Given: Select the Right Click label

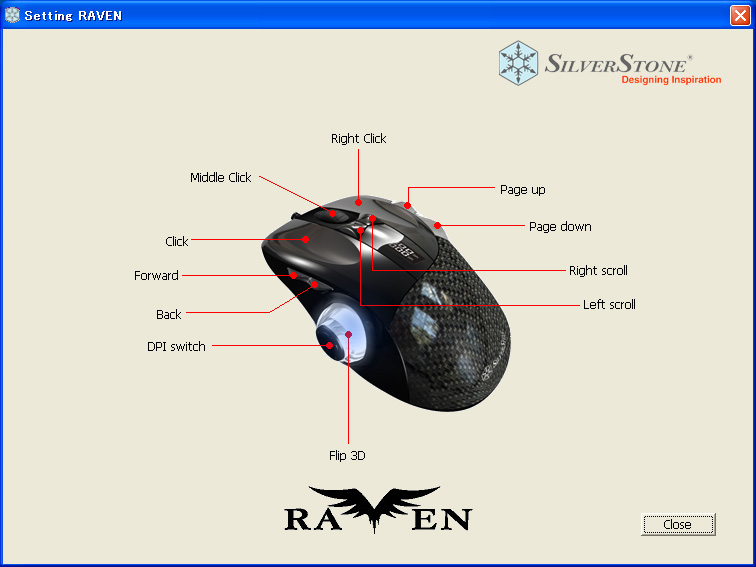Looking at the screenshot, I should click(358, 138).
